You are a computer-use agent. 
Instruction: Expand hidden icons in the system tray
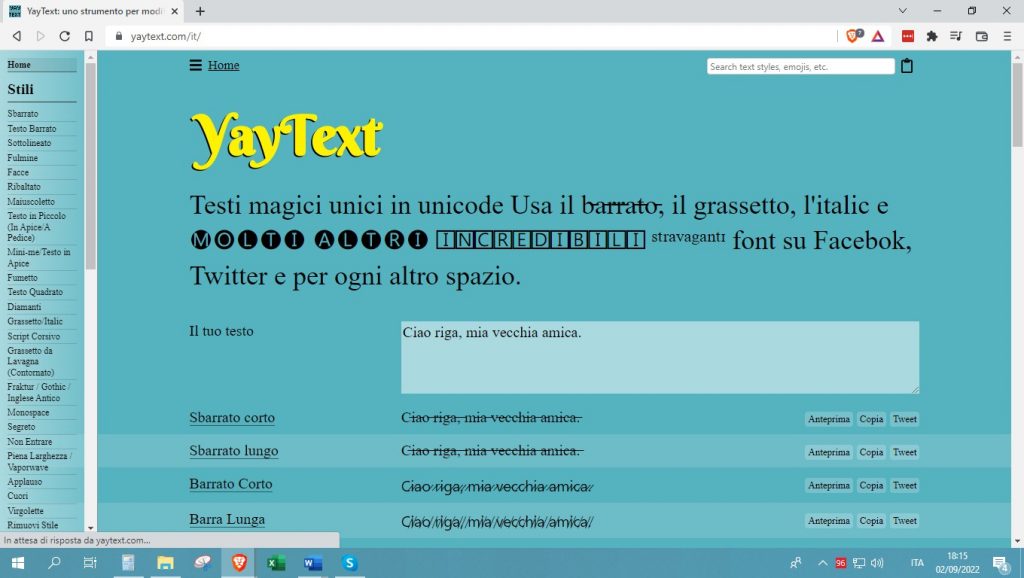point(822,563)
